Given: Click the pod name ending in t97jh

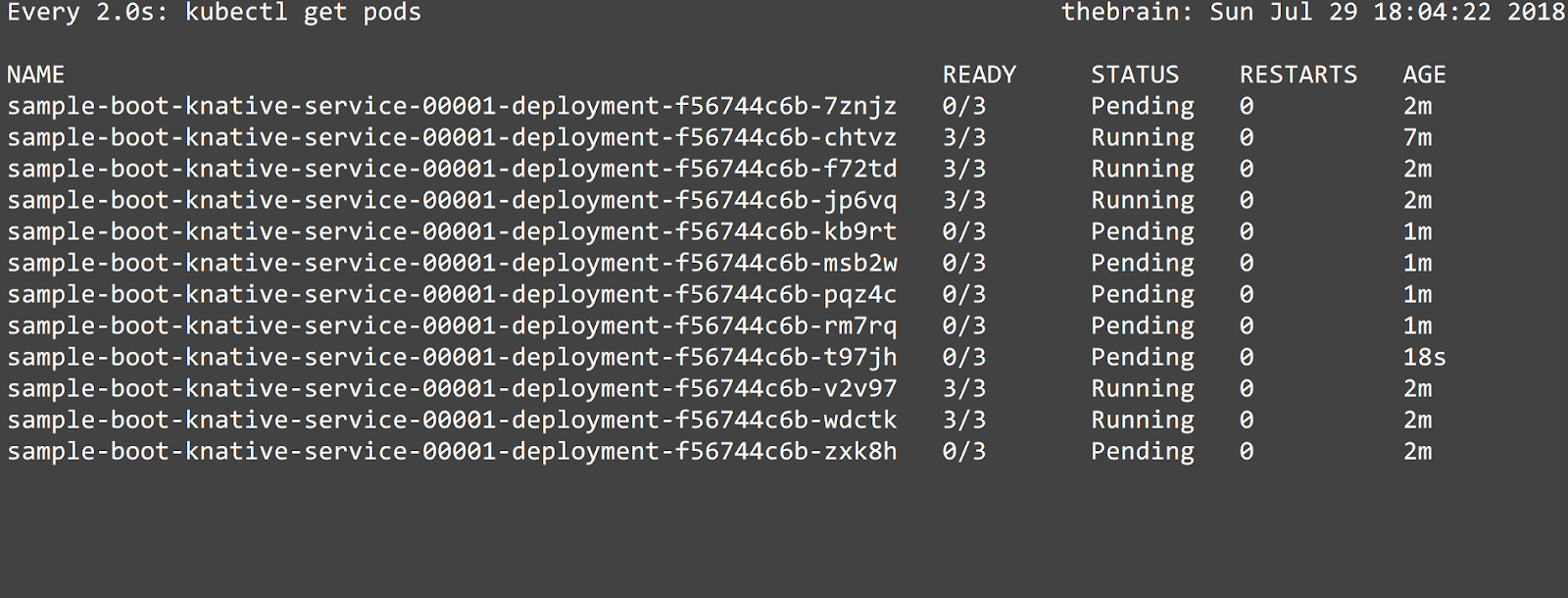Looking at the screenshot, I should (452, 357).
